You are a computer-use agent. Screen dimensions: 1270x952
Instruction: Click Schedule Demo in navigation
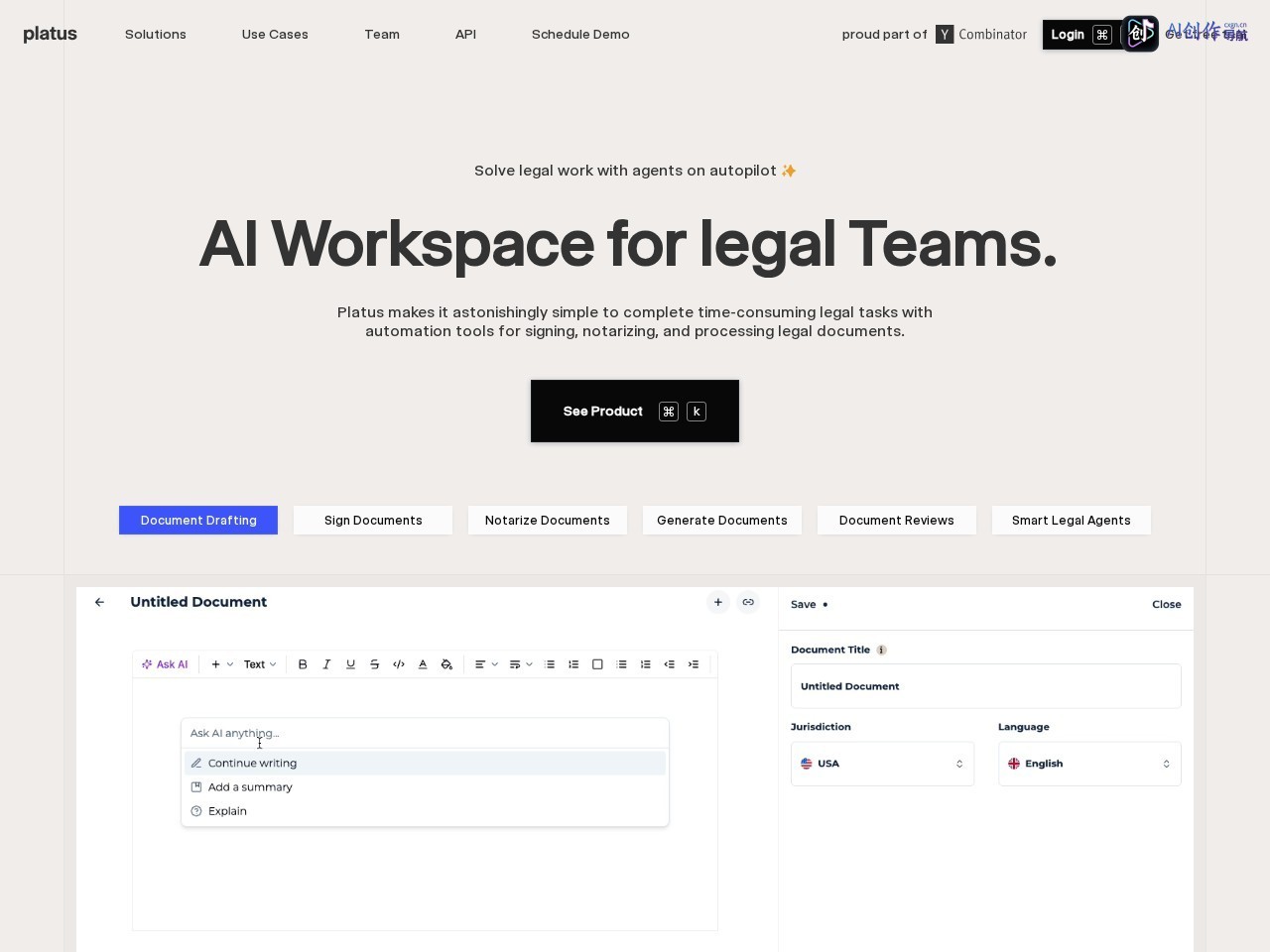pyautogui.click(x=580, y=34)
